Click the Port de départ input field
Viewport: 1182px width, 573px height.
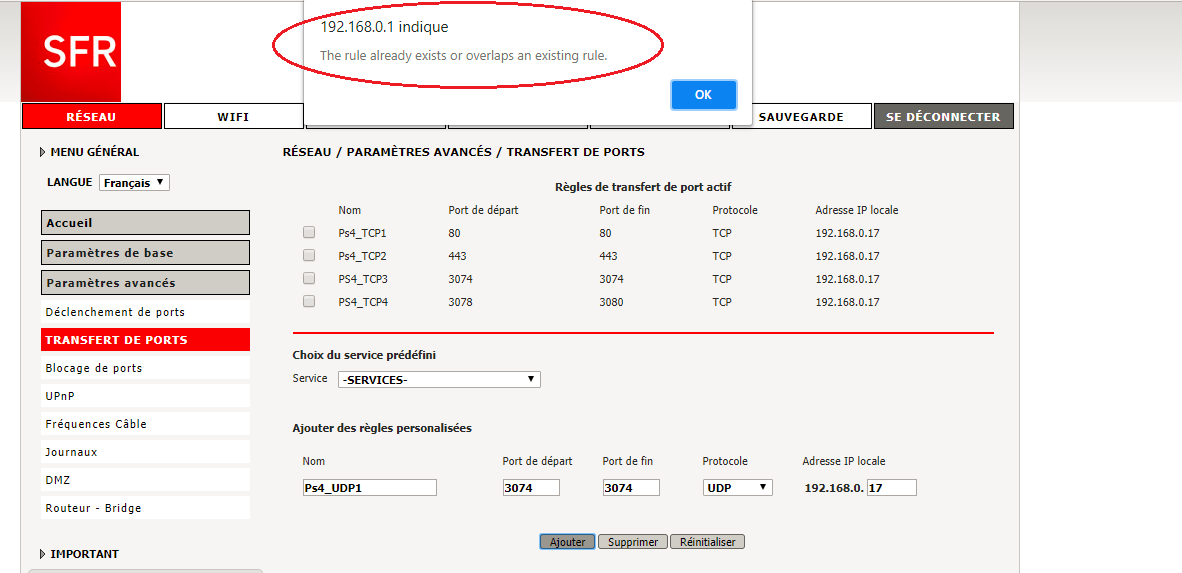(531, 488)
